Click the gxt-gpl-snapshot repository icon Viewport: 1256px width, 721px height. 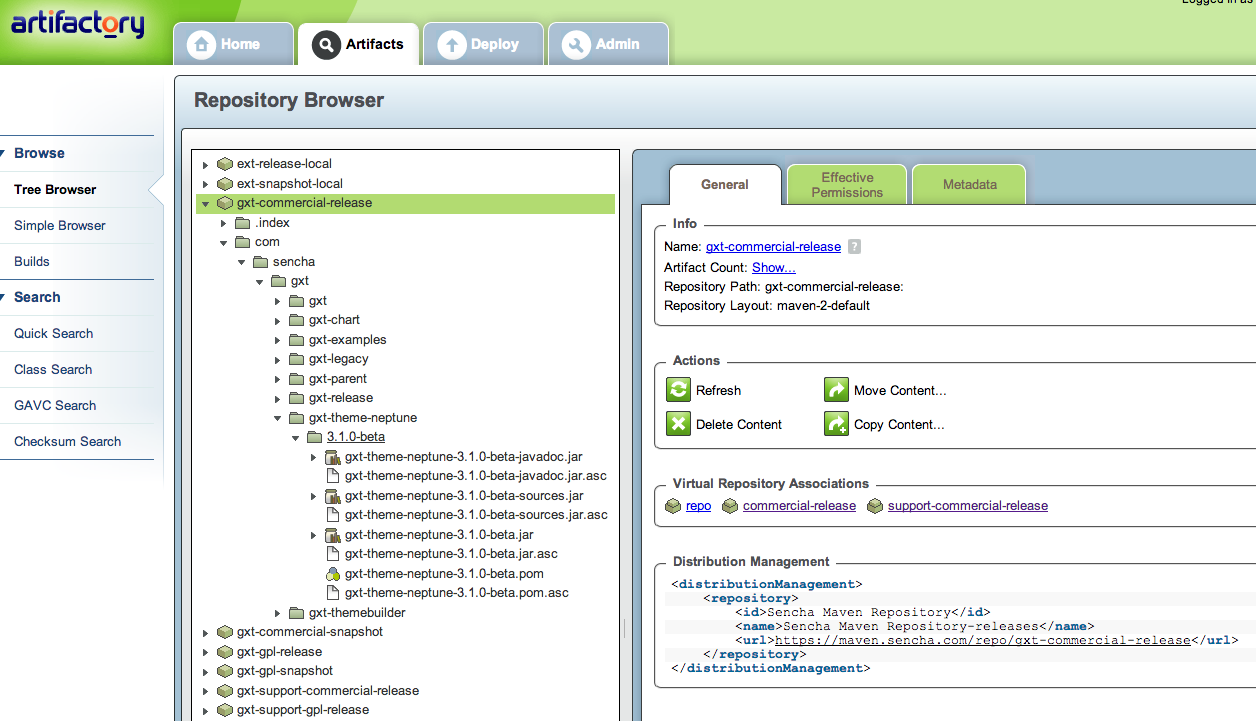coord(224,671)
